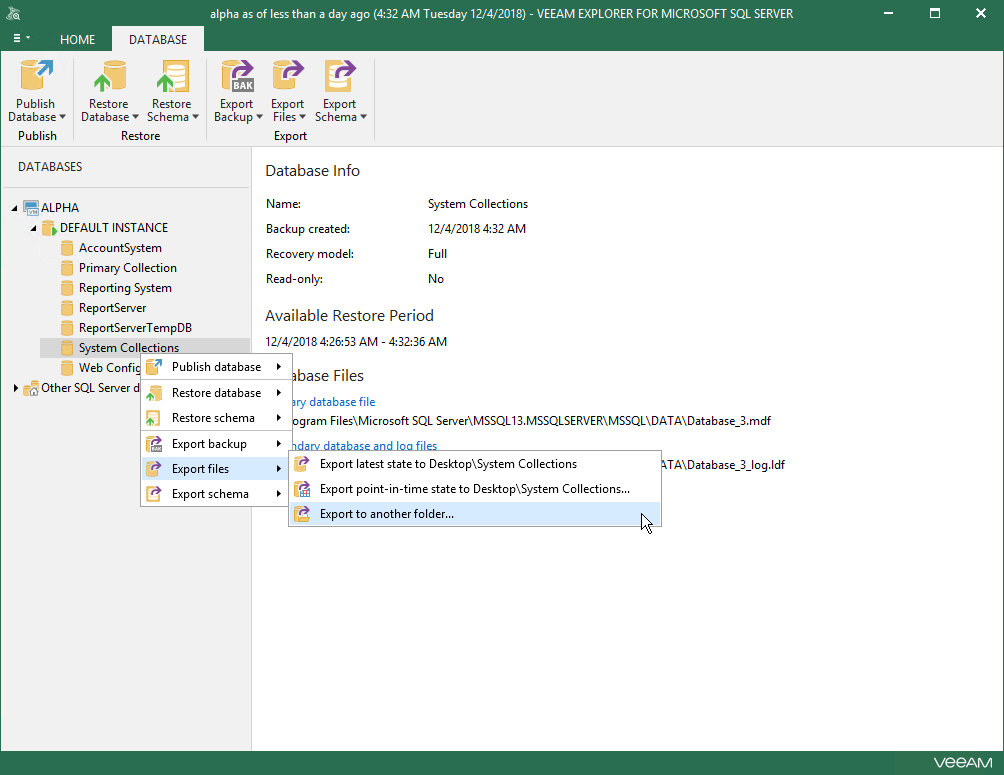
Task: Click Restore schema icon in context menu
Action: tap(154, 418)
